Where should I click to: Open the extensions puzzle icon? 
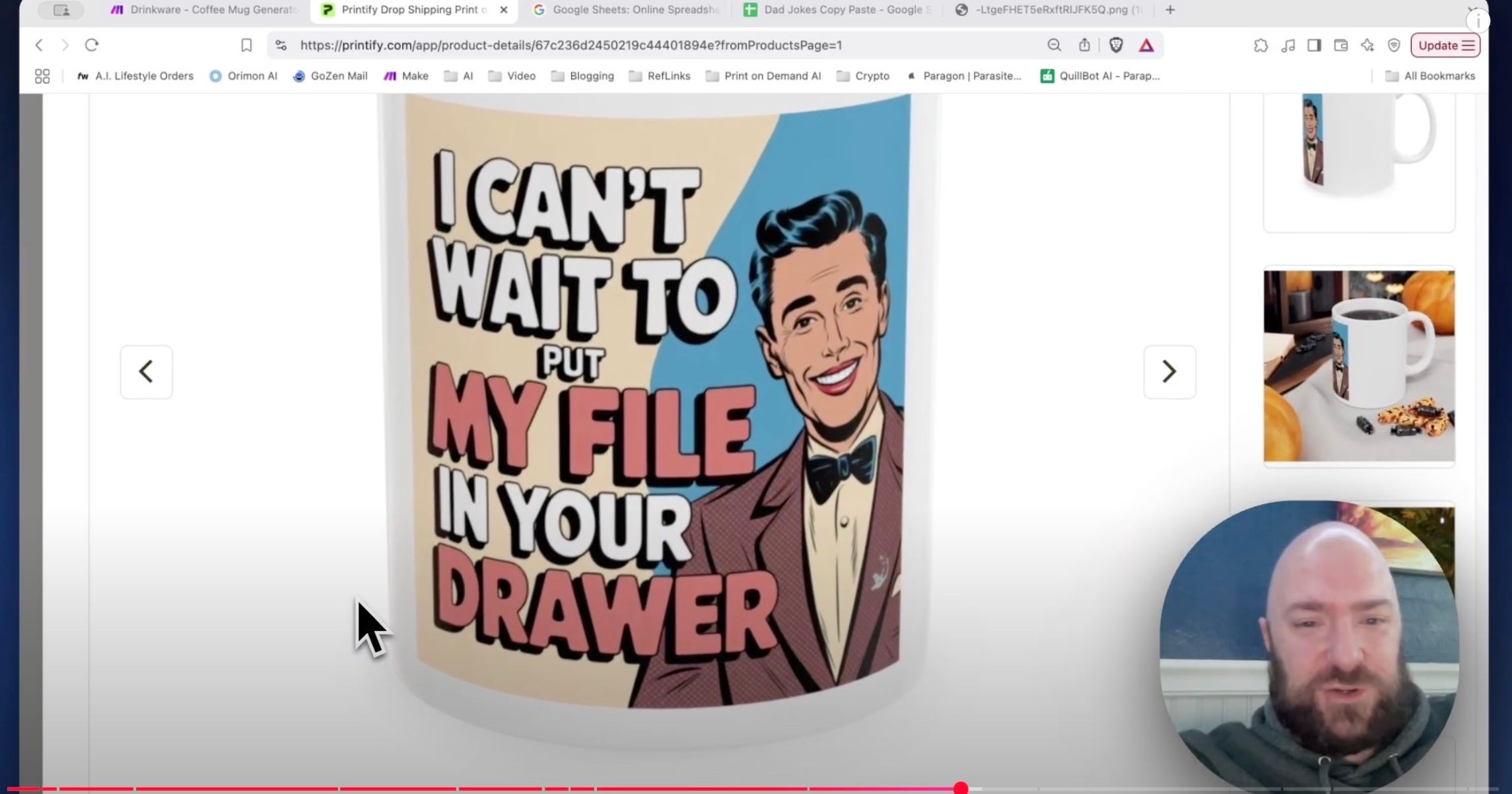(x=1260, y=45)
